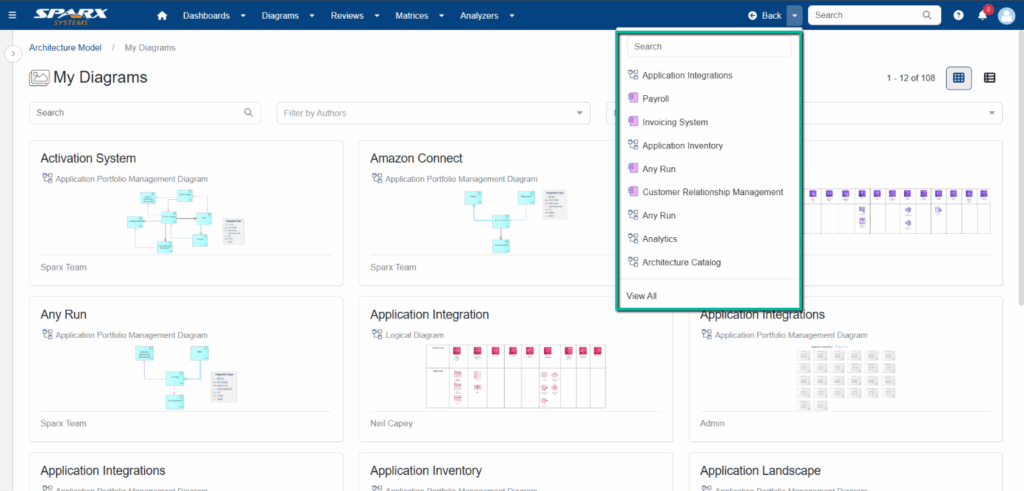
Task: Click the element icon beside Customer Relationship Management
Action: click(632, 191)
